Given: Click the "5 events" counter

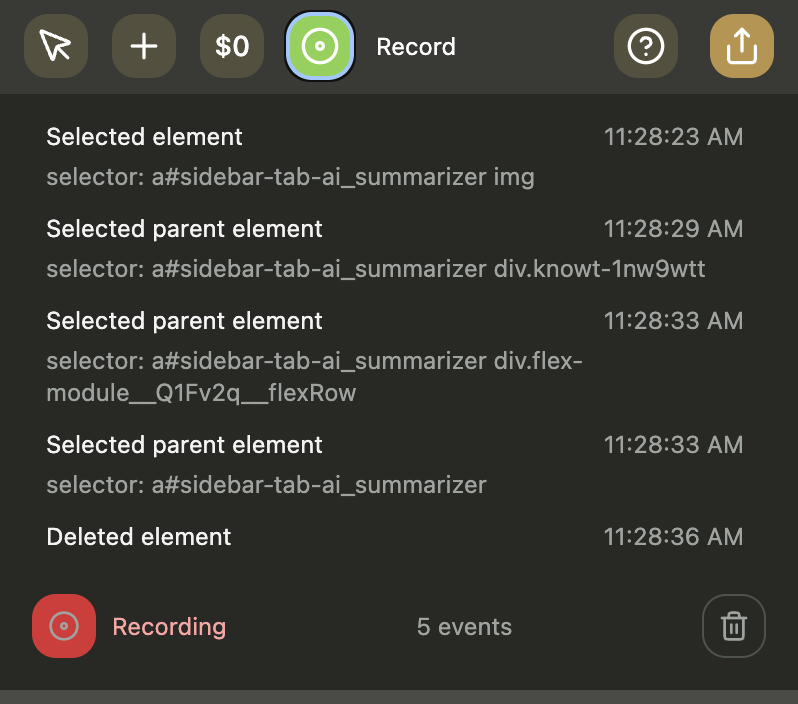Looking at the screenshot, I should (x=464, y=627).
